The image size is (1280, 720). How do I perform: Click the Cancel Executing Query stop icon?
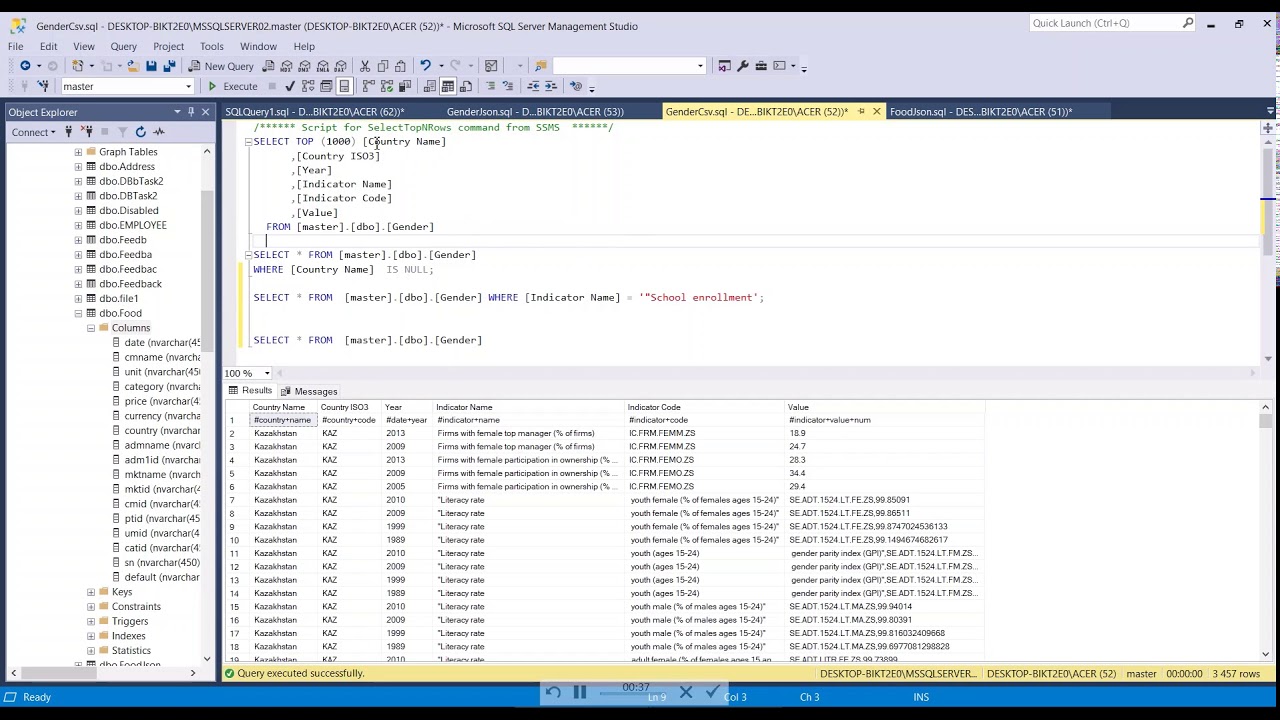(x=272, y=86)
